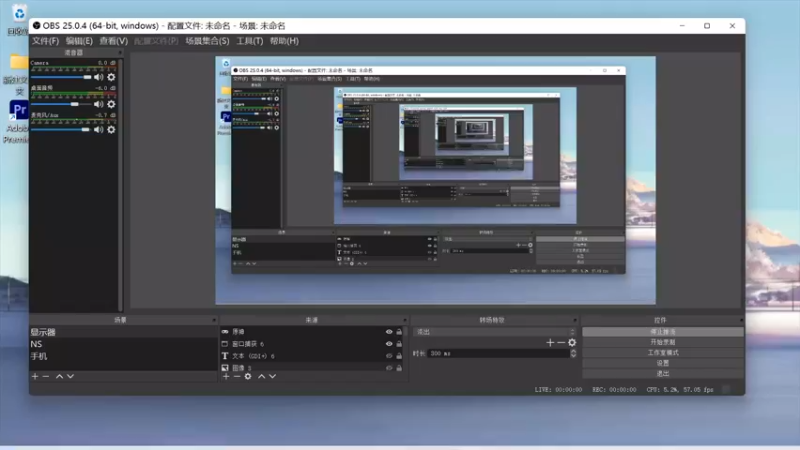The image size is (800, 450).
Task: Open the 文件(F) menu
Action: 45,41
